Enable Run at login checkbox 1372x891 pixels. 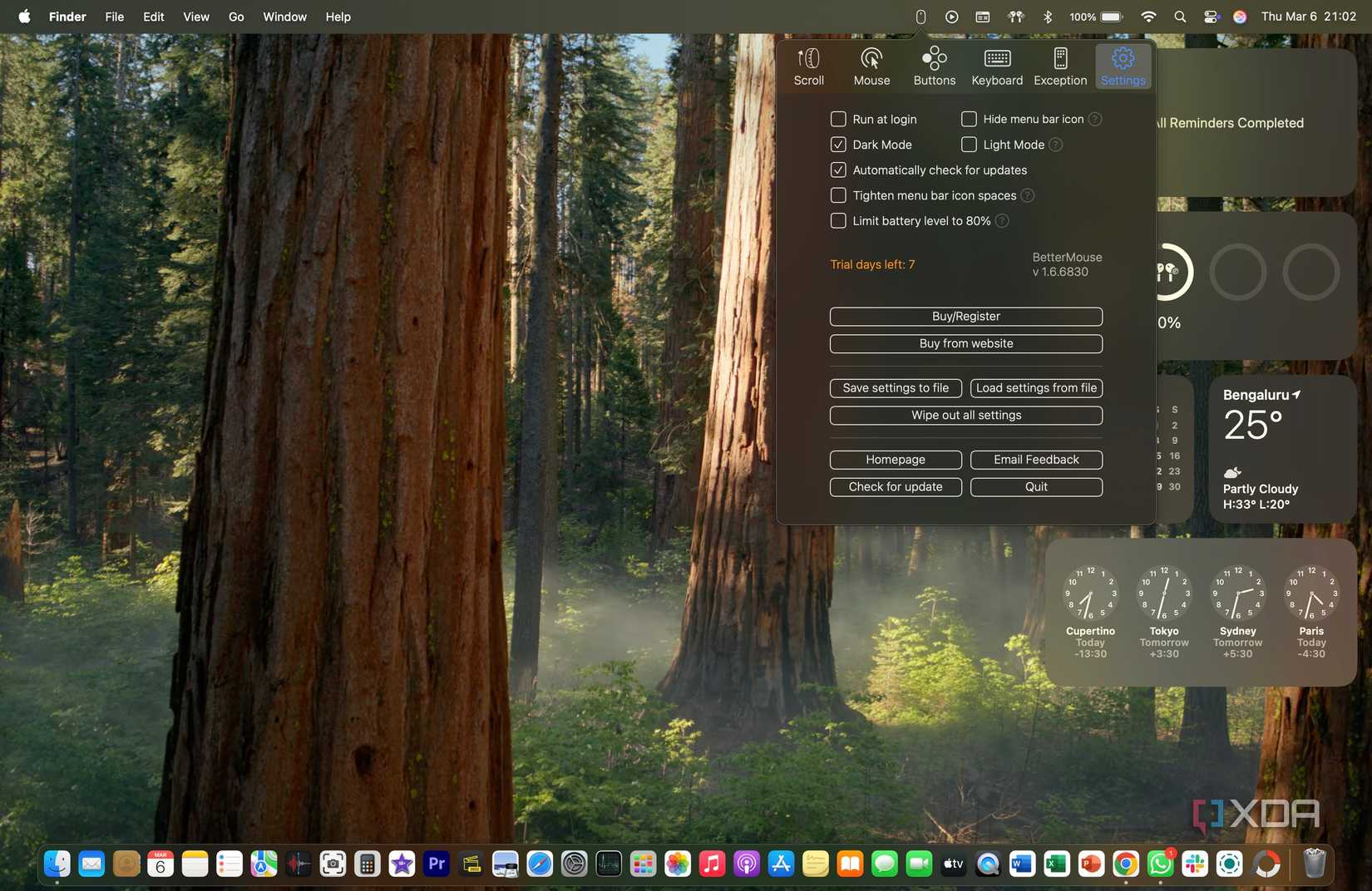(x=838, y=119)
